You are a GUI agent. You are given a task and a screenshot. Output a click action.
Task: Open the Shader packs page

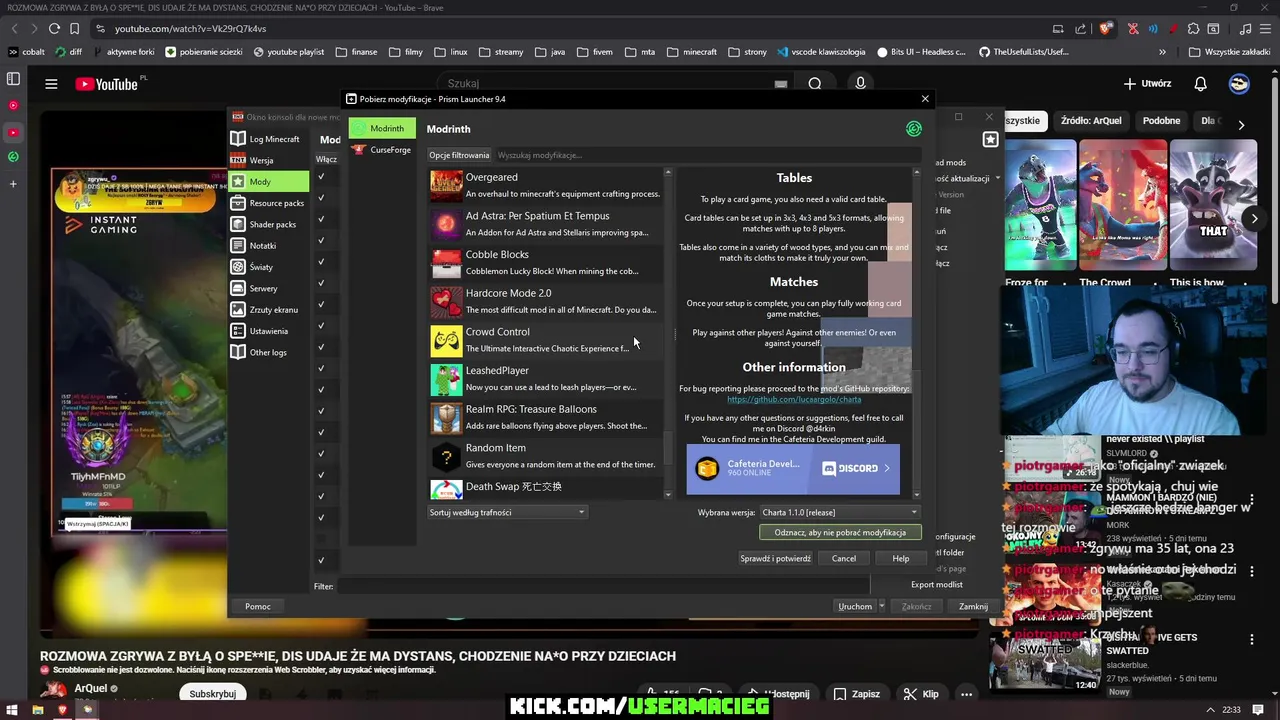(266, 224)
